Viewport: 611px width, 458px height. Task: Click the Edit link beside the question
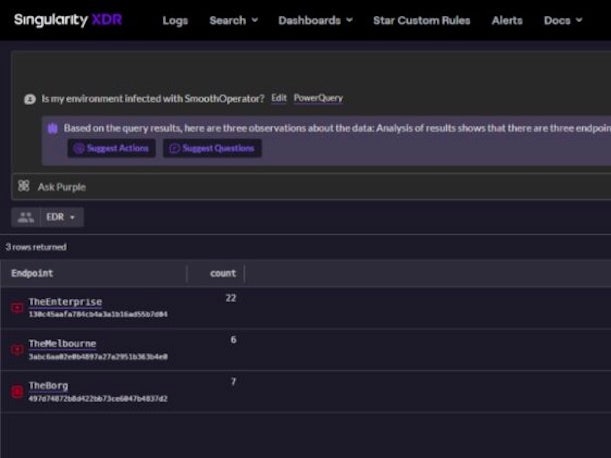[279, 98]
